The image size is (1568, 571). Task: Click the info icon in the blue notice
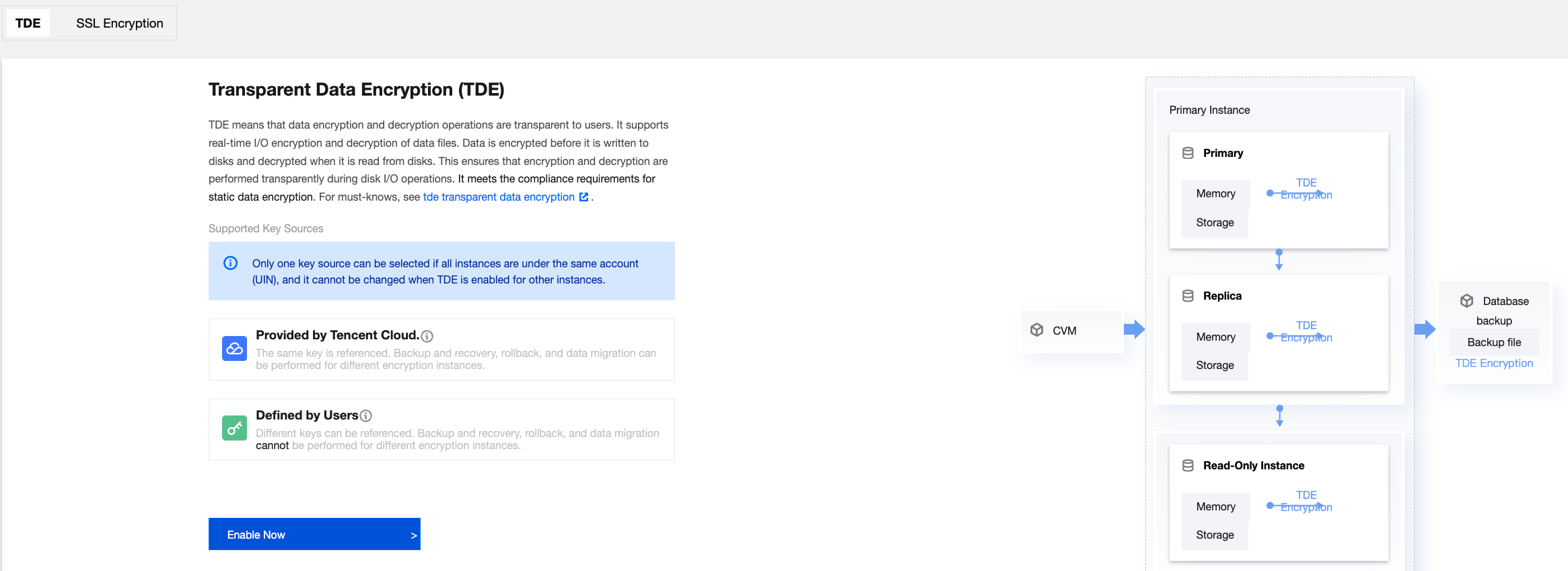coord(230,263)
